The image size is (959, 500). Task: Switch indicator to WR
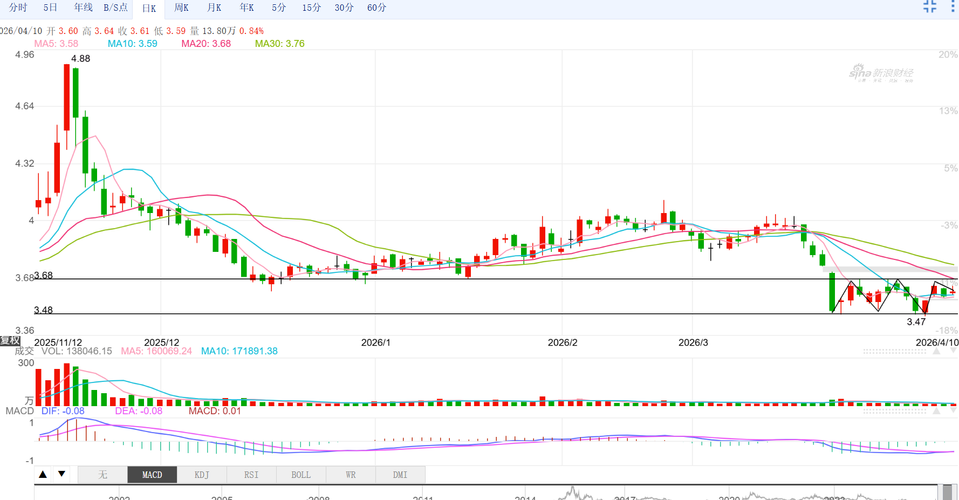350,475
